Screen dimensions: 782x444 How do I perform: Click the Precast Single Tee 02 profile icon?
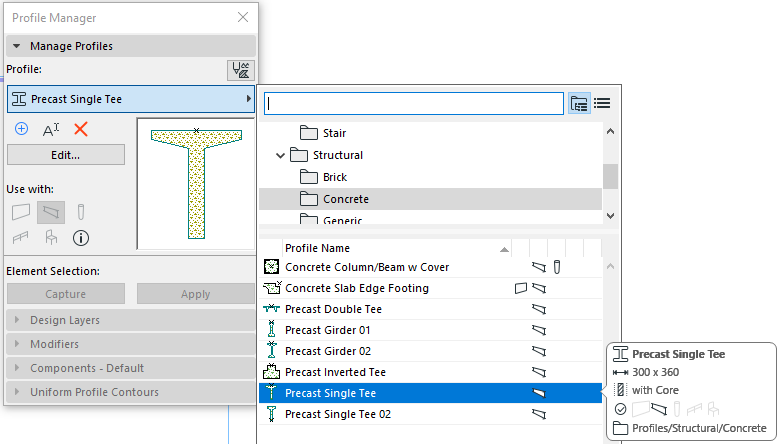(271, 414)
